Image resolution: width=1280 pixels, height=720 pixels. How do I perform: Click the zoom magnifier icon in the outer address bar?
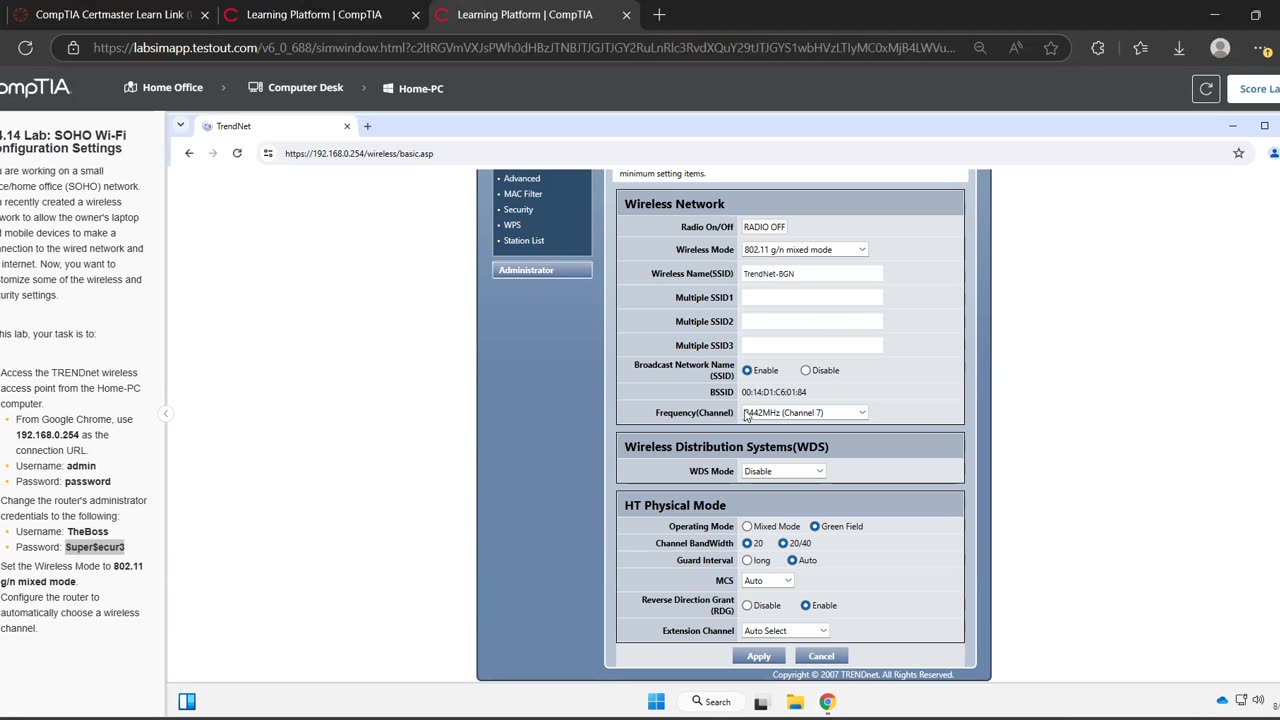[x=980, y=48]
